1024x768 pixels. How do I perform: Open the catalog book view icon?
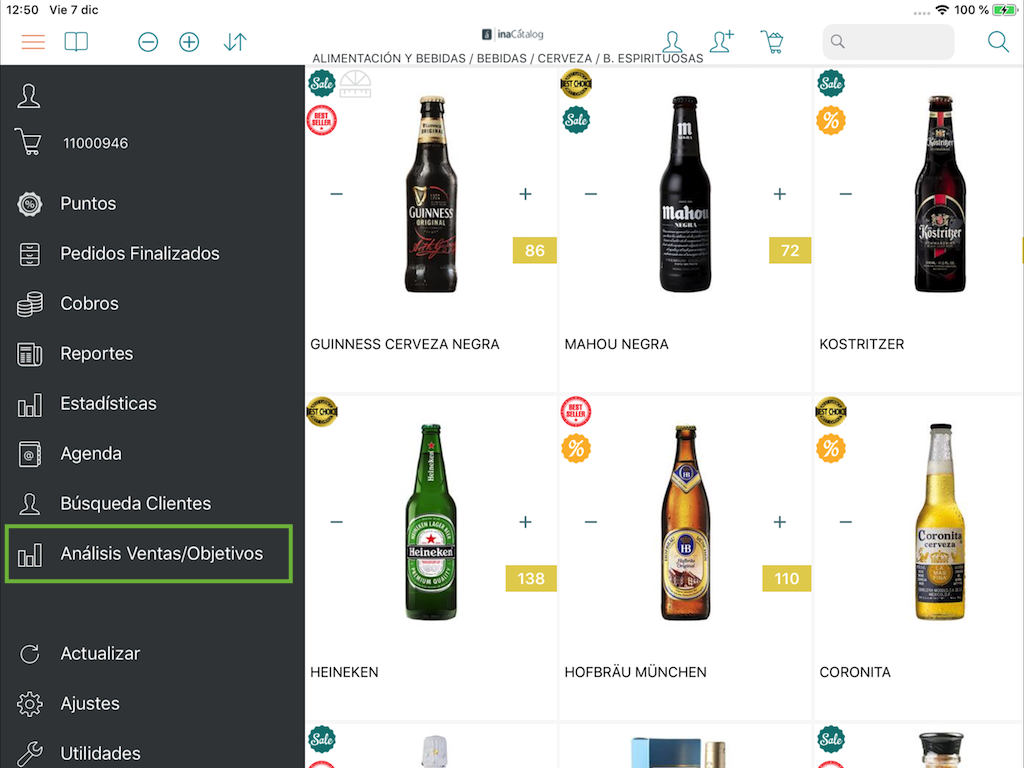tap(76, 42)
